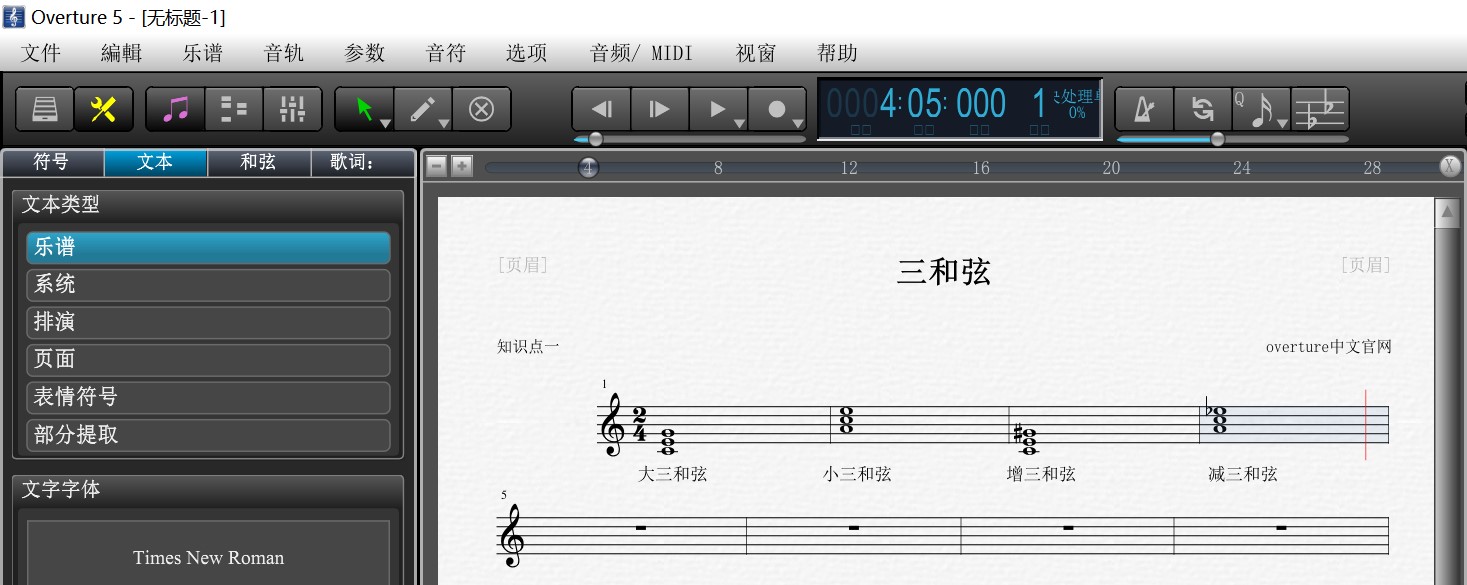Select the 表情符号 text type
1467x585 pixels.
[207, 397]
